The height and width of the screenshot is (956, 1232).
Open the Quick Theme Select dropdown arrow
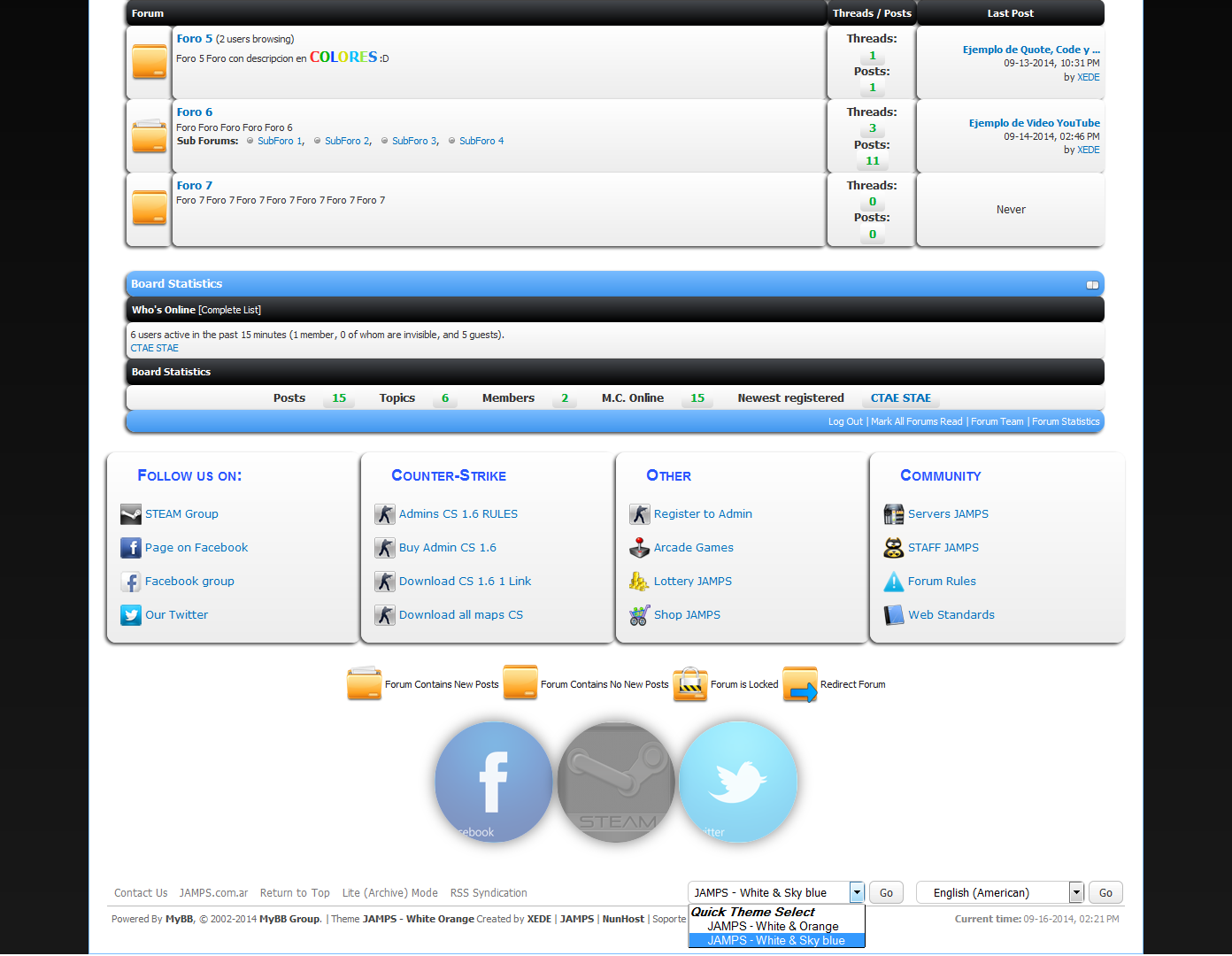coord(857,892)
